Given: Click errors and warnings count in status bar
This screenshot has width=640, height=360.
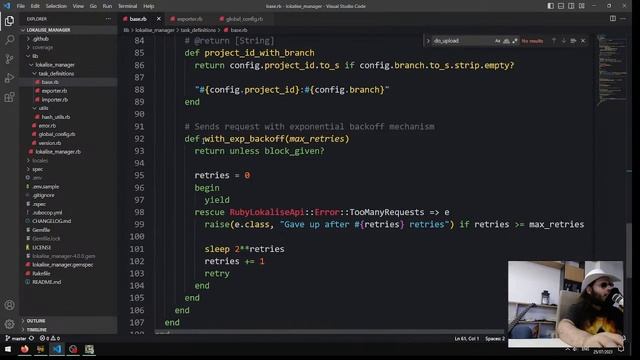Looking at the screenshot, I should click(x=49, y=338).
